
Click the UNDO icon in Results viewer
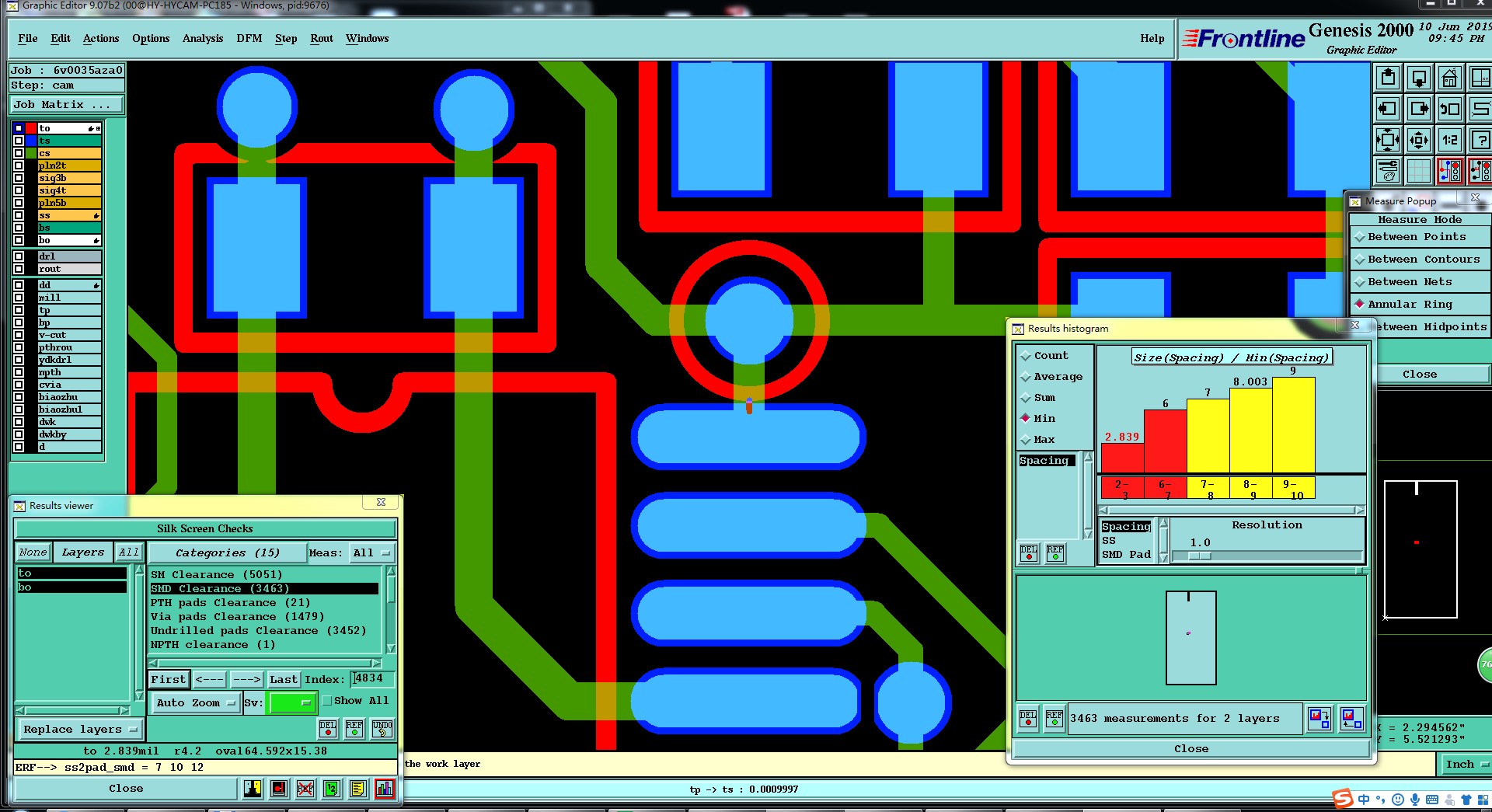point(382,728)
